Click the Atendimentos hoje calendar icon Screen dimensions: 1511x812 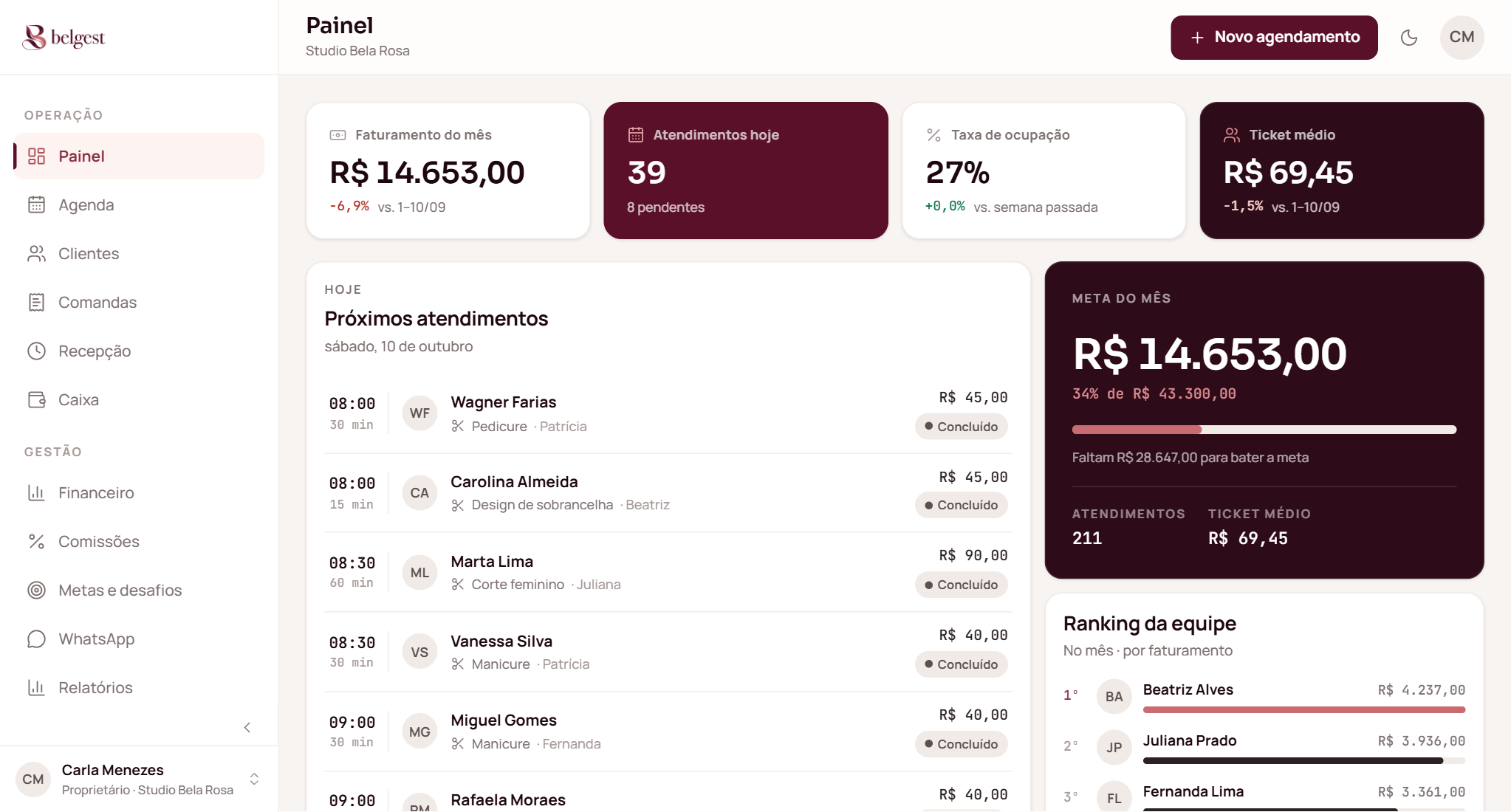[636, 134]
